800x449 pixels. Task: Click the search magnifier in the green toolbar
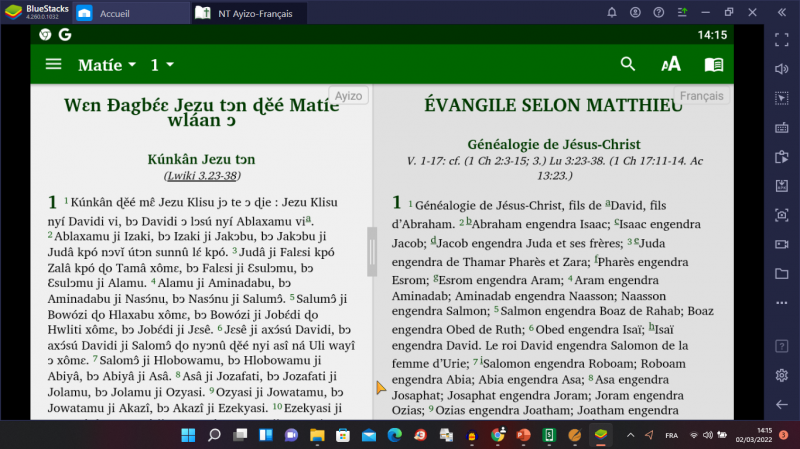coord(628,64)
